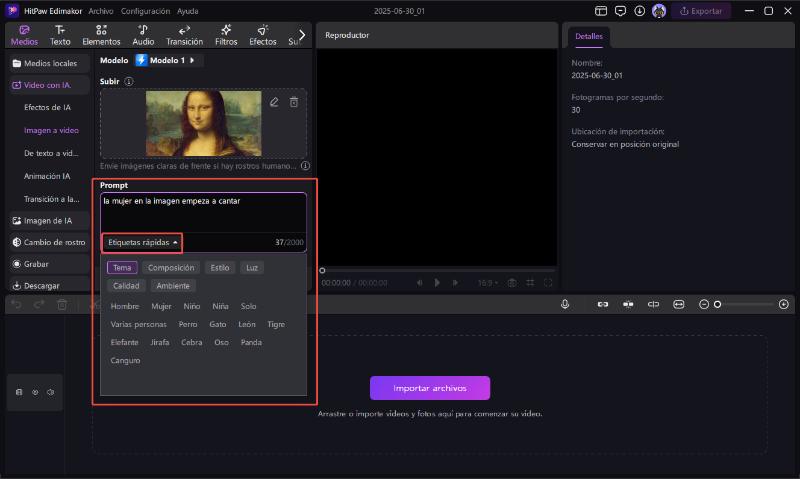Step to previous frame in player

(419, 283)
